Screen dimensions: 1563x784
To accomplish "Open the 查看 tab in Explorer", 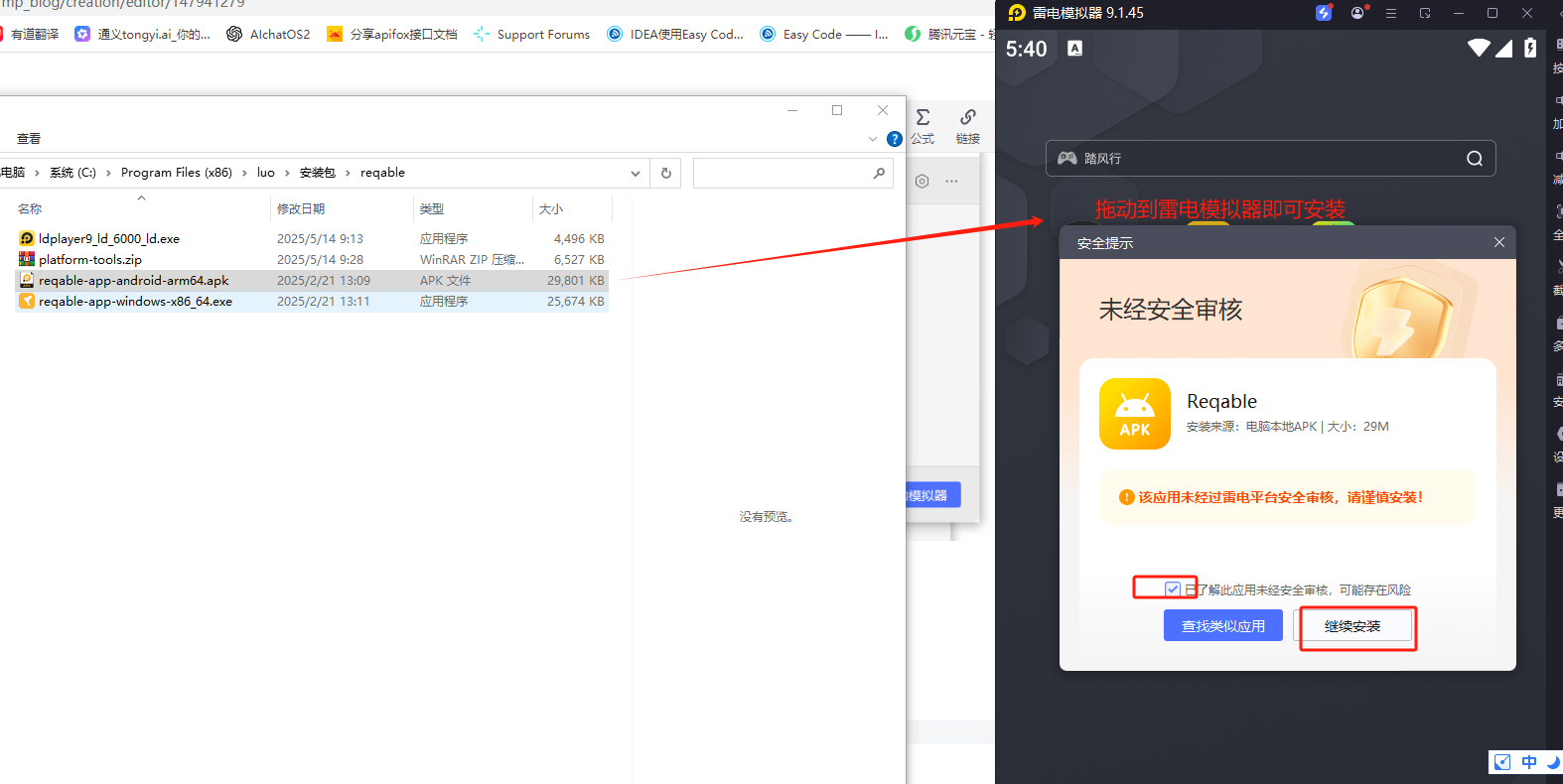I will [x=29, y=139].
